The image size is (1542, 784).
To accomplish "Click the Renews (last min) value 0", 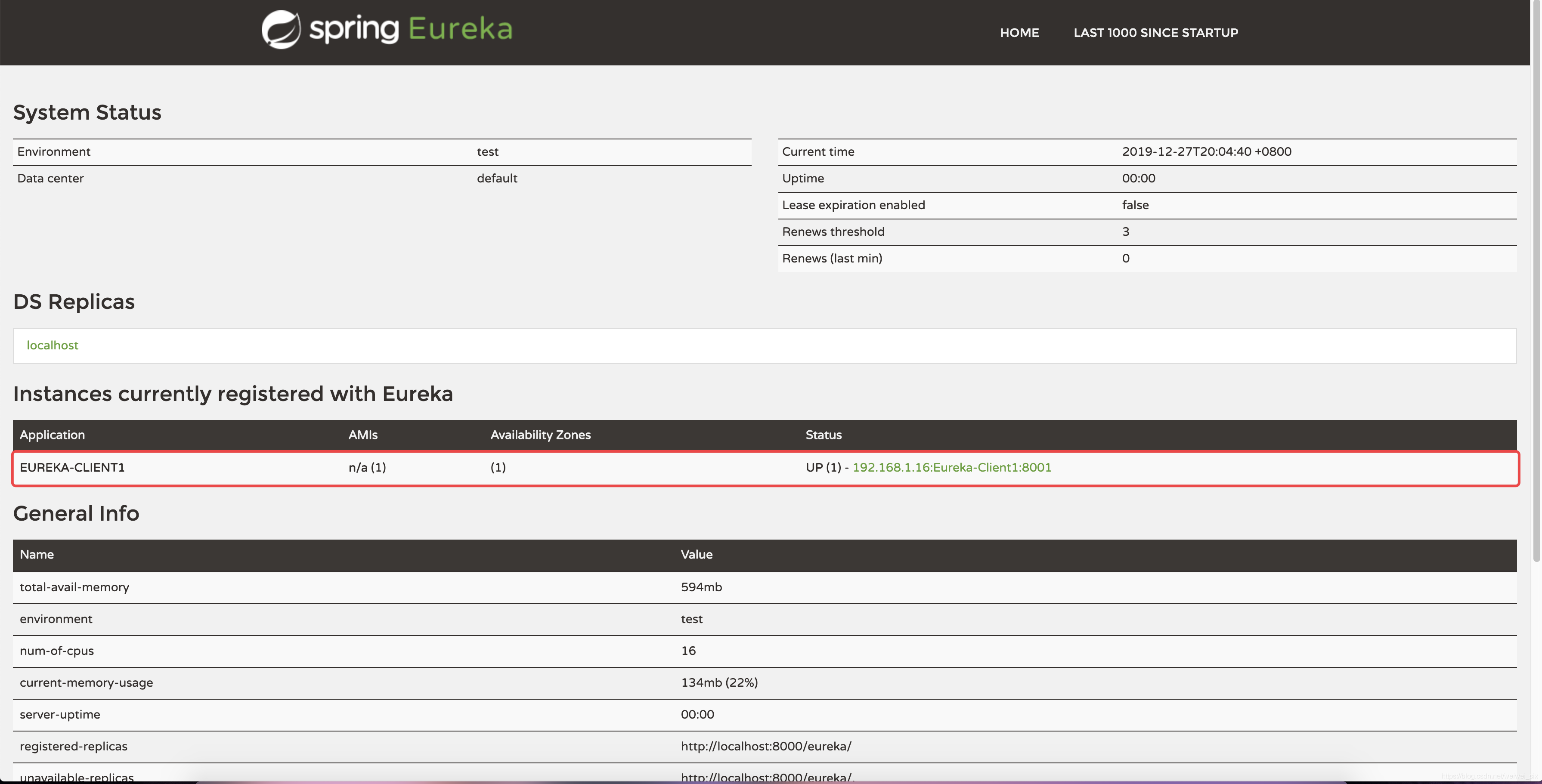I will pyautogui.click(x=1125, y=259).
